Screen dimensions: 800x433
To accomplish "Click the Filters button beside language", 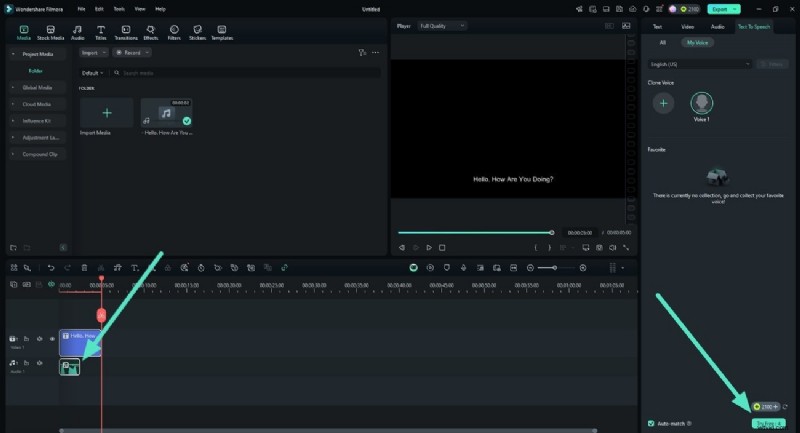I will (x=772, y=64).
